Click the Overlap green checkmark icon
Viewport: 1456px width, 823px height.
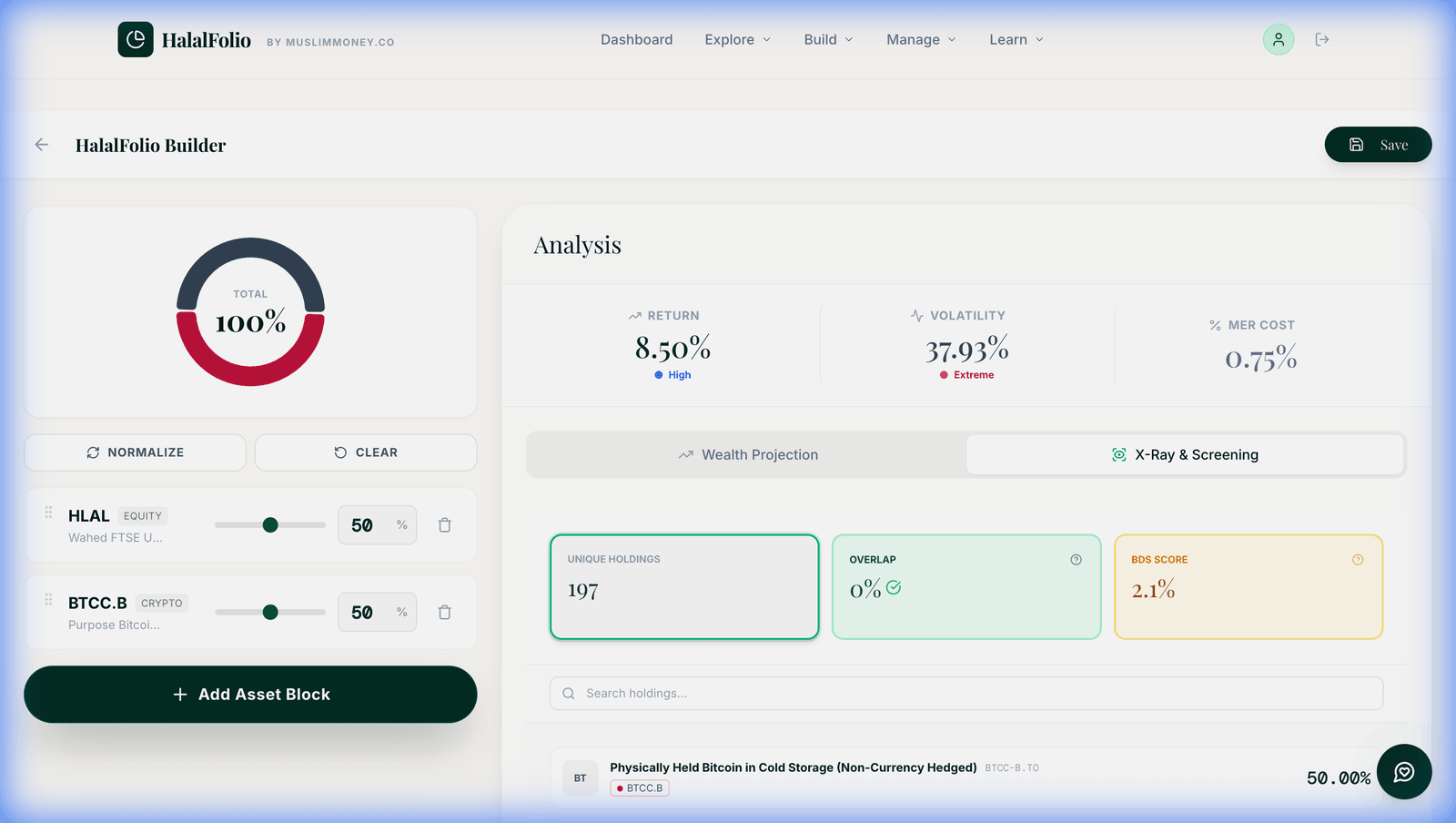pos(894,588)
